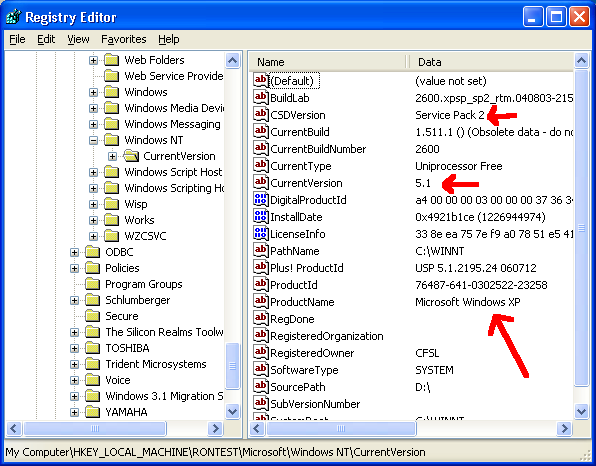Select the string icon beside ProductName
The width and height of the screenshot is (596, 466).
tap(261, 301)
